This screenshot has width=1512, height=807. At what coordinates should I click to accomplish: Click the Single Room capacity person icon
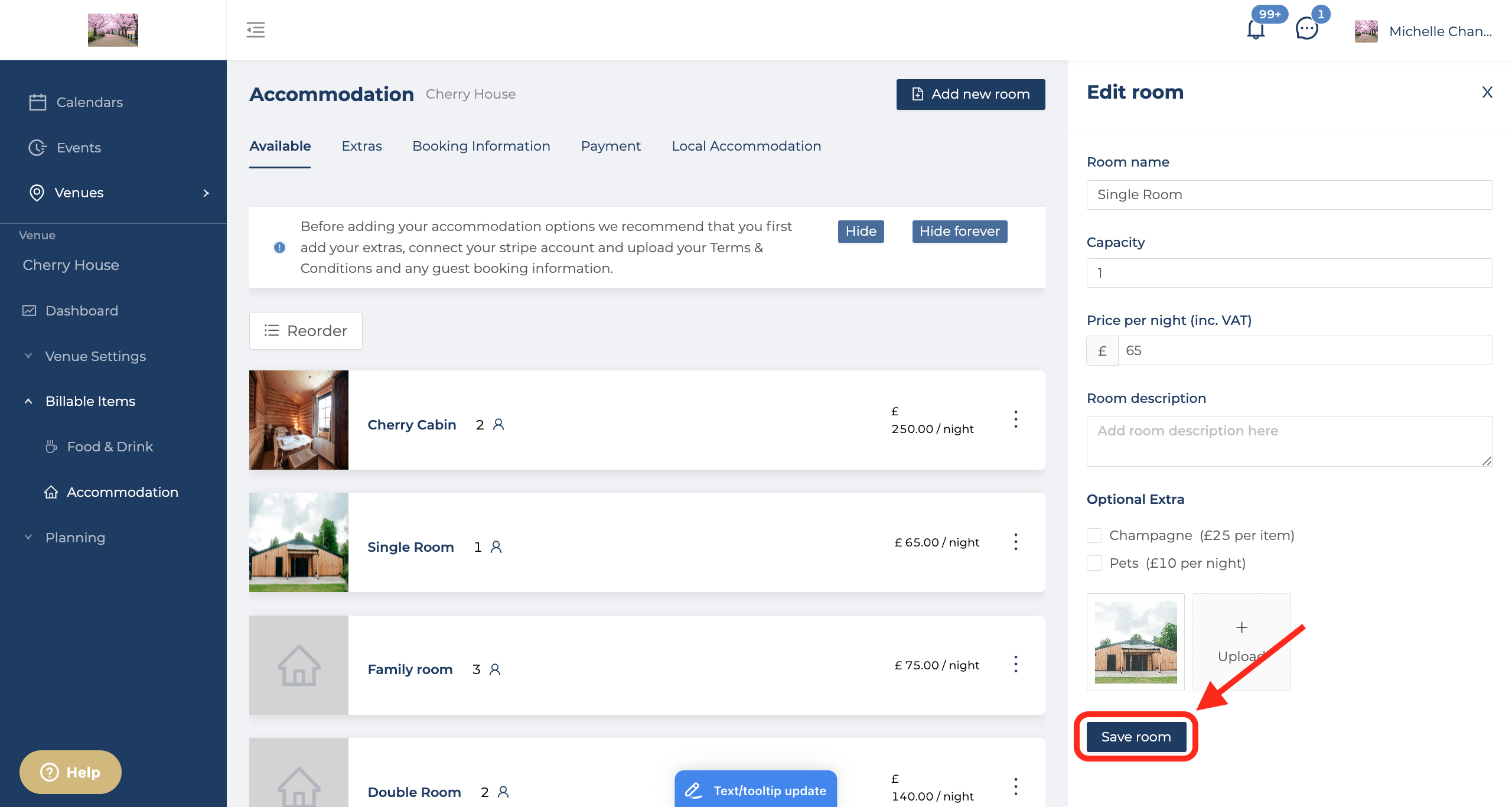(x=496, y=547)
